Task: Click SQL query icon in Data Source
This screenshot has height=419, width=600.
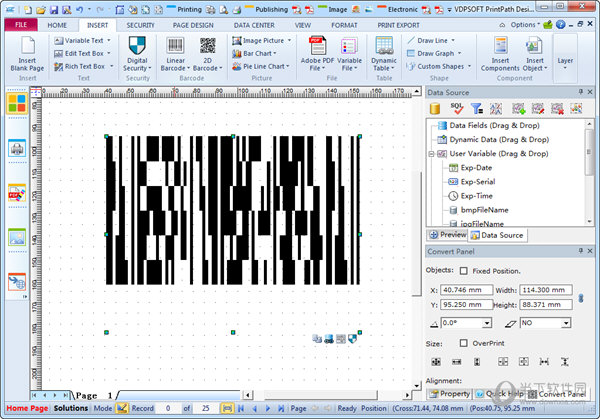Action: [457, 109]
